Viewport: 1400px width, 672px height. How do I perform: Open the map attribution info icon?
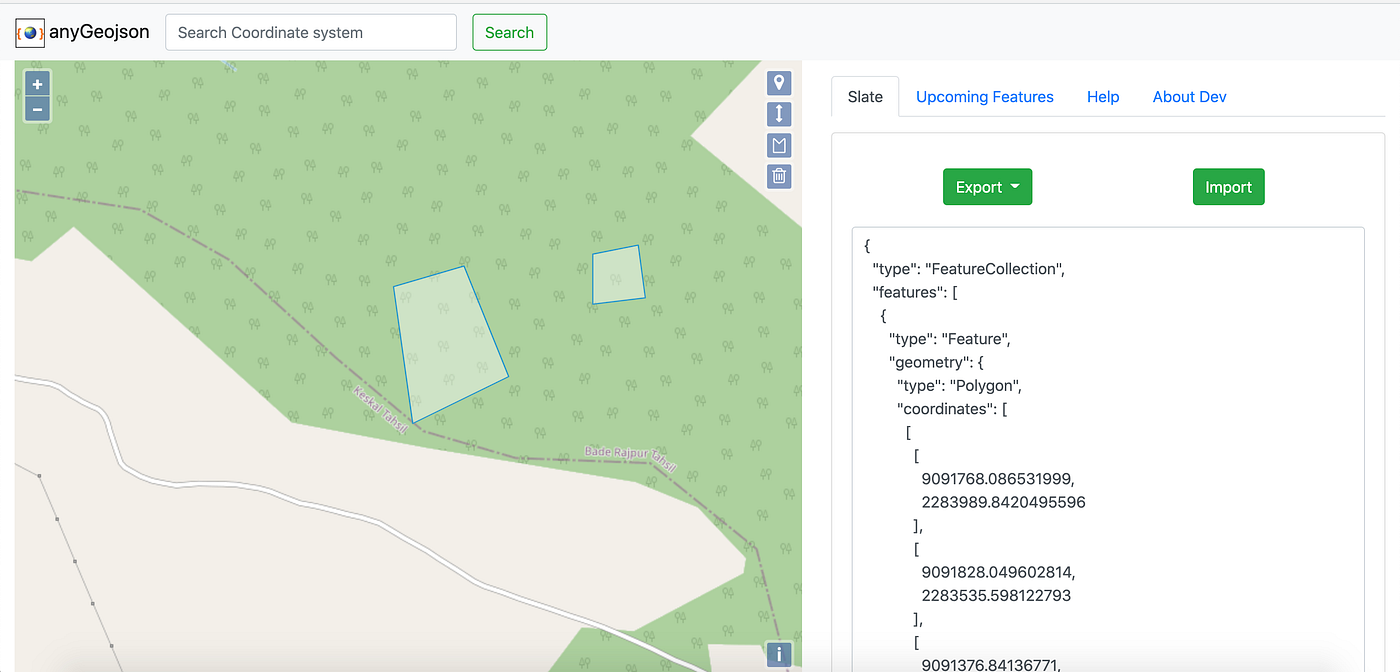[779, 654]
